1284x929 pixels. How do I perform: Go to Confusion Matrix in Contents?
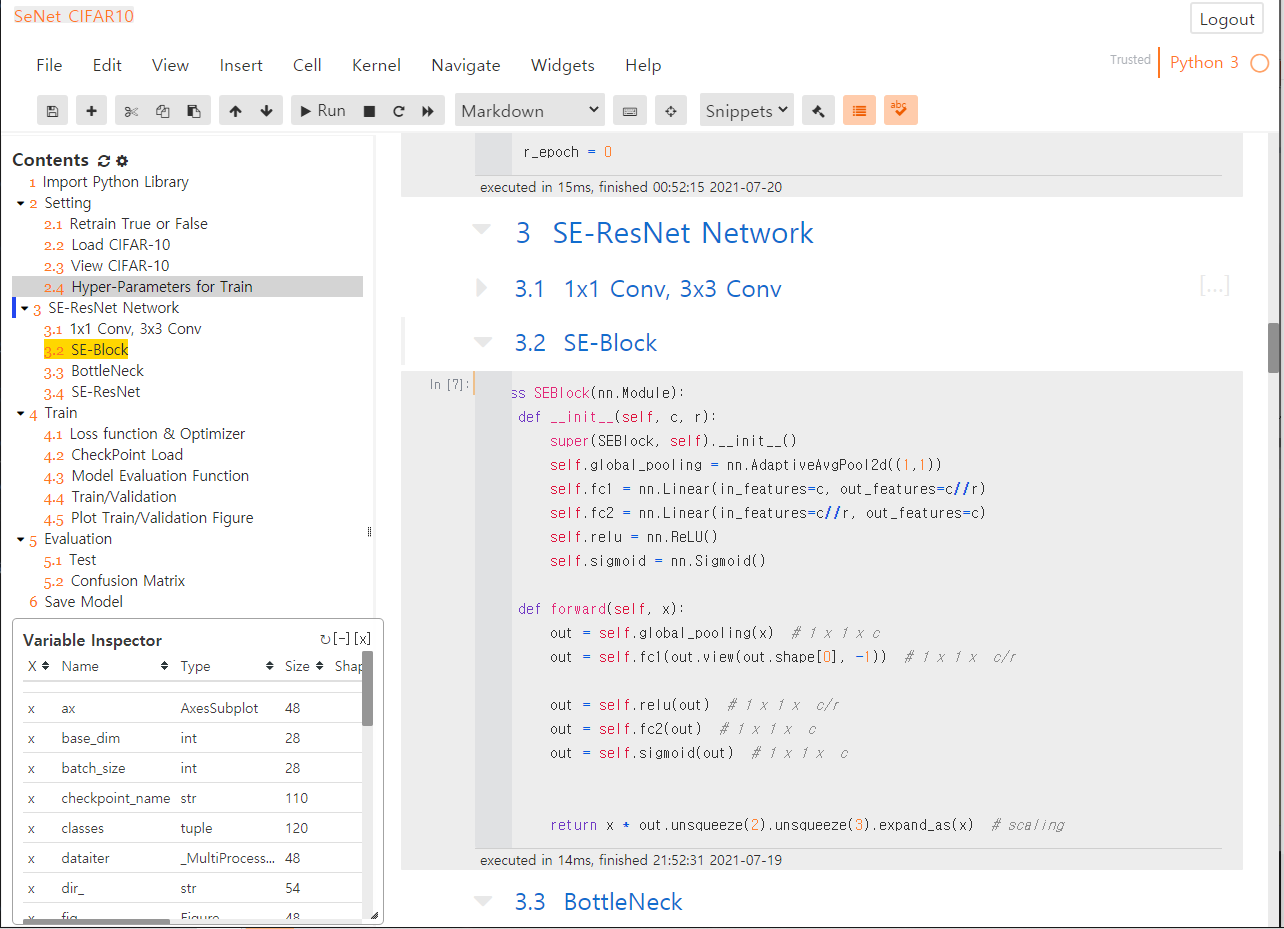[128, 581]
